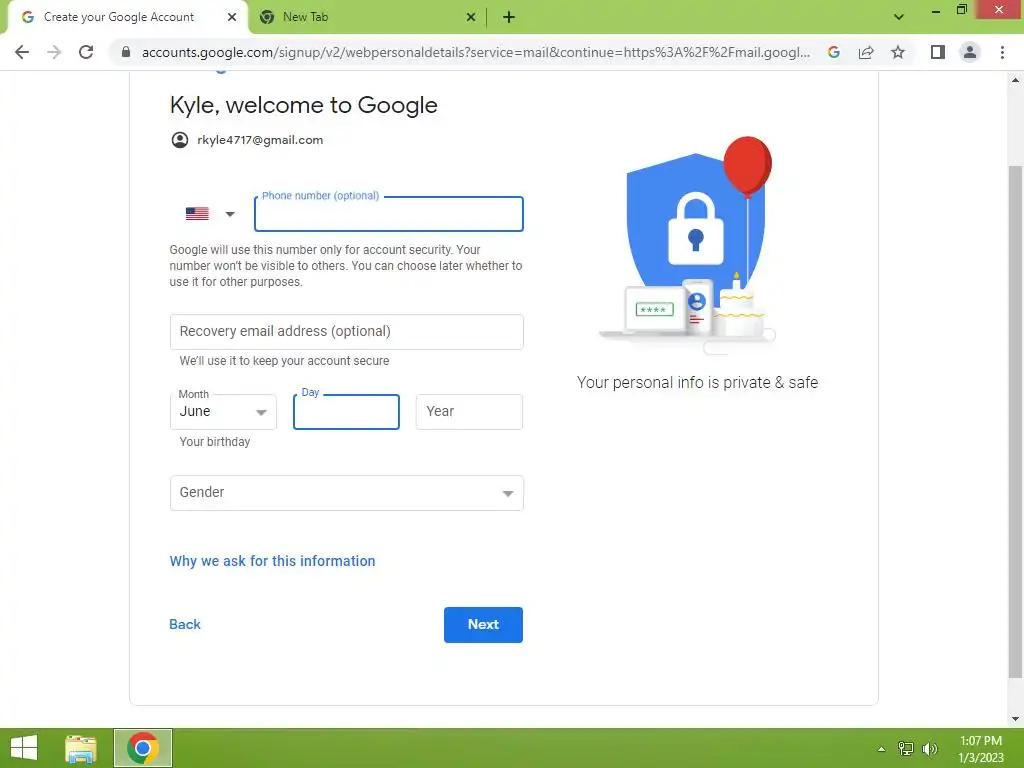
Task: Restore down the Chrome window
Action: point(962,9)
